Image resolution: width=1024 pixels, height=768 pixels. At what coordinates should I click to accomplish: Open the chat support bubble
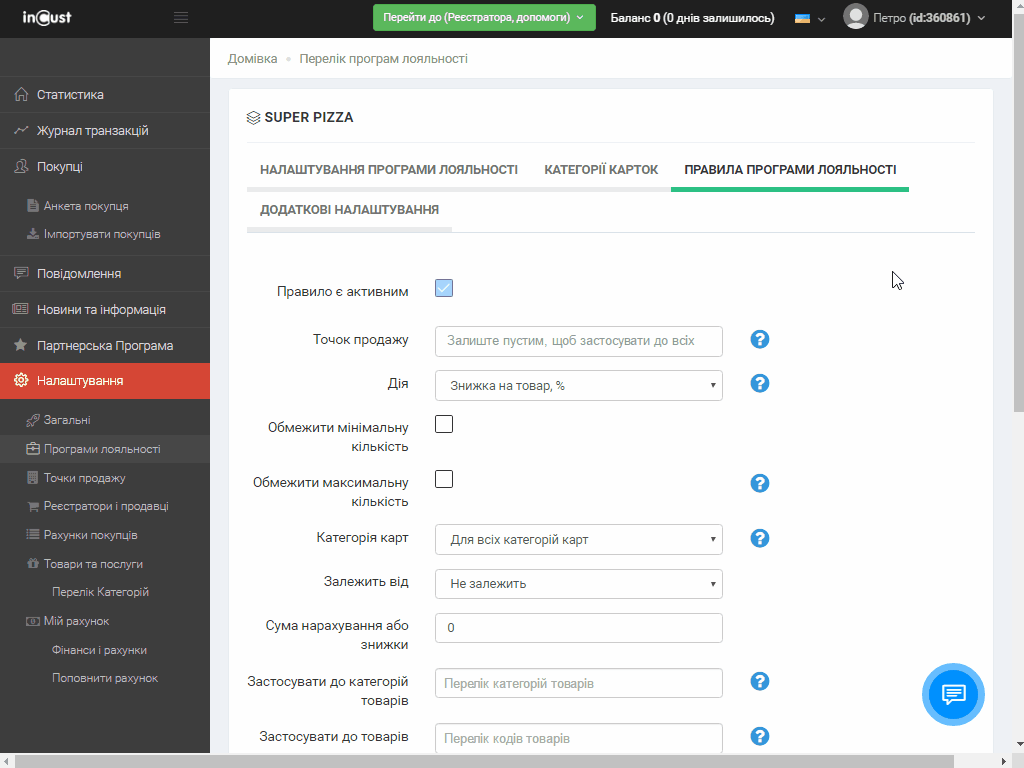pos(954,694)
